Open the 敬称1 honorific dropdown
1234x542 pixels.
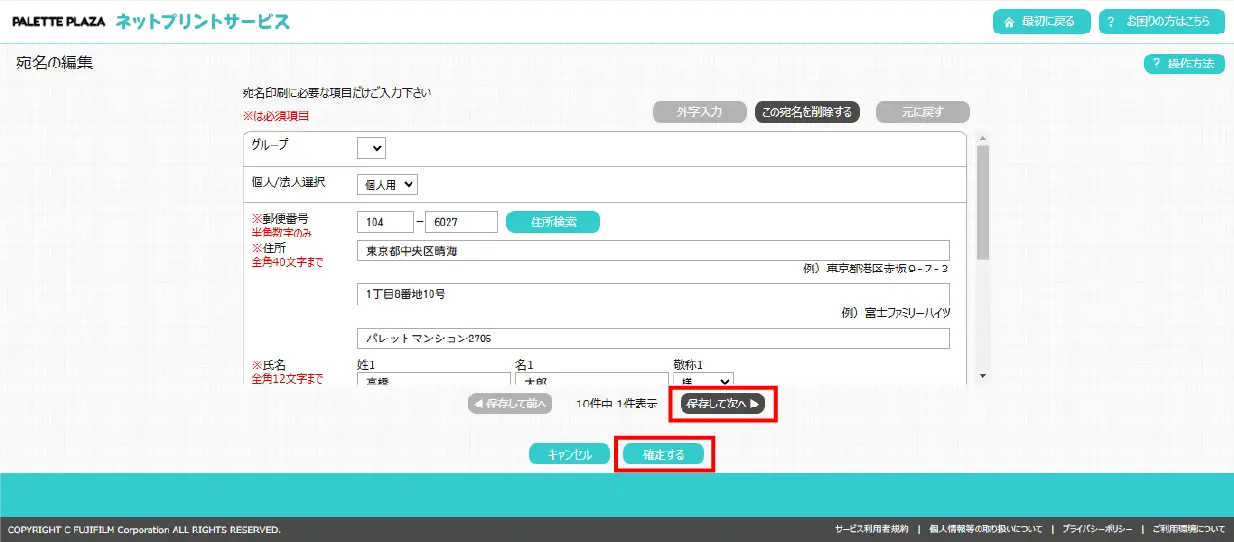point(703,381)
